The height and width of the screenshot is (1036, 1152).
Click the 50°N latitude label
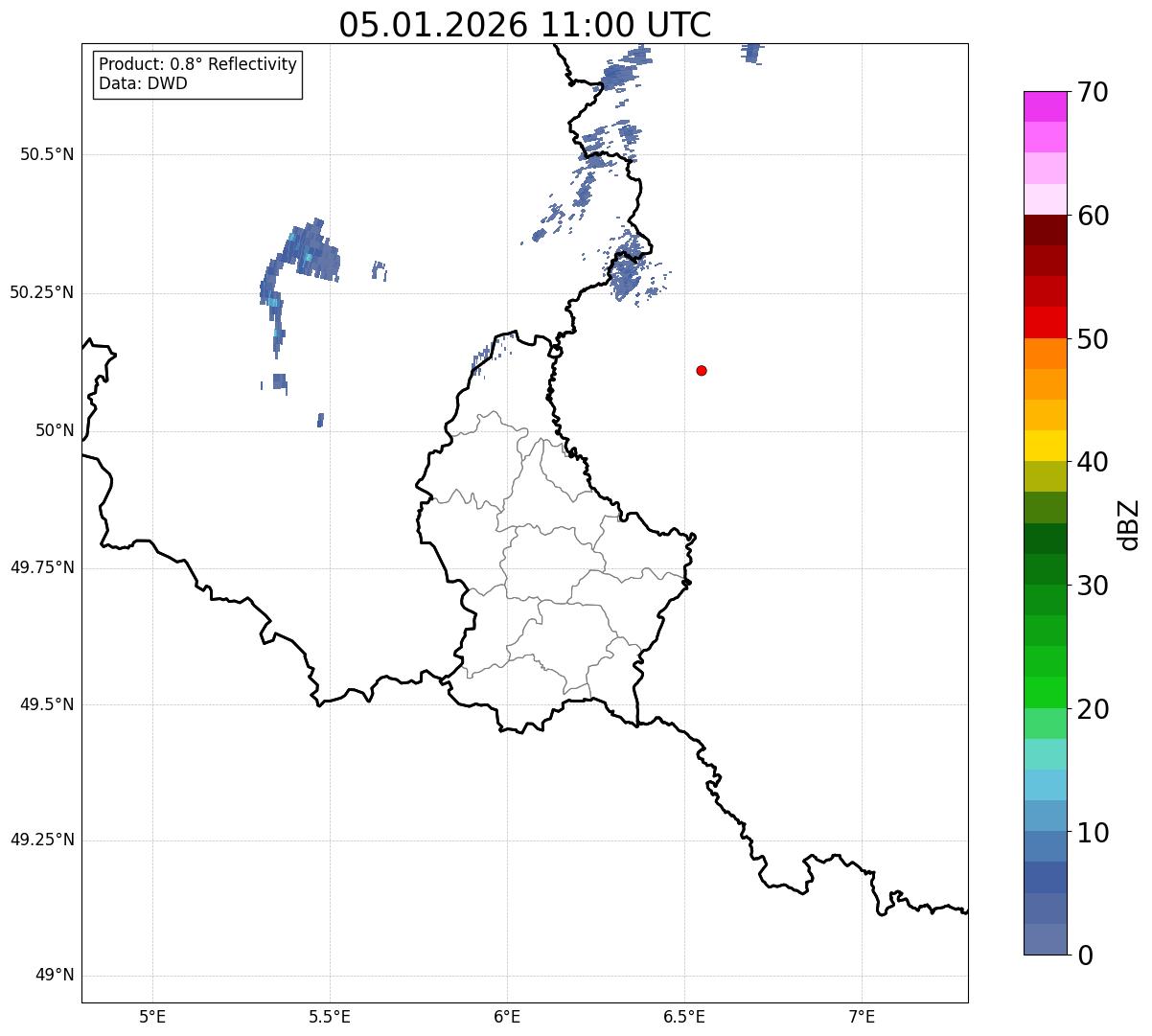click(55, 430)
